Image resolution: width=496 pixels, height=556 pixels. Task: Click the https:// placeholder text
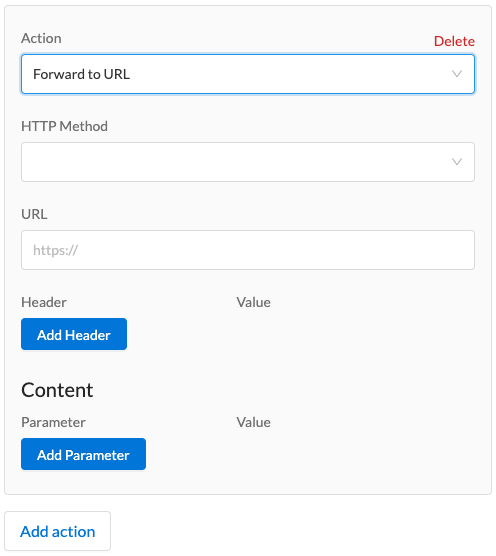point(55,250)
